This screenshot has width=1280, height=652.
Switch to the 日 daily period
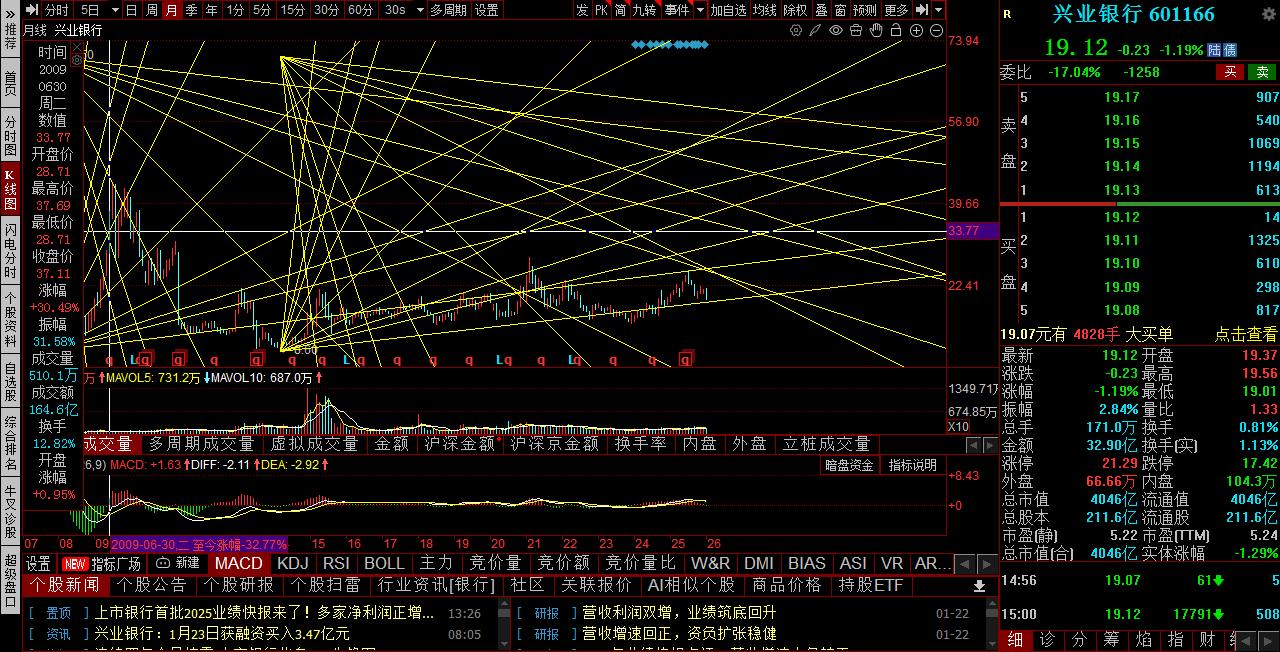(132, 10)
